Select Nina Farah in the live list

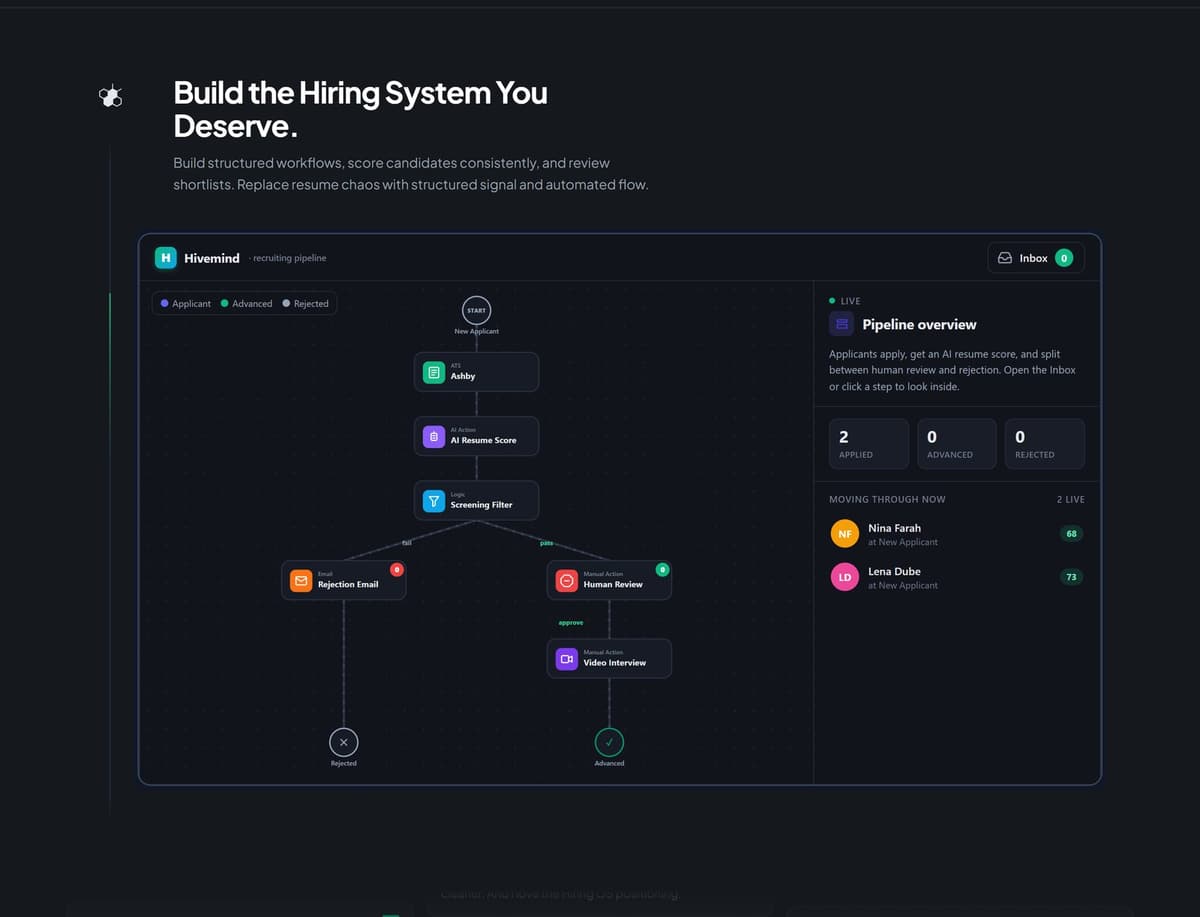(957, 534)
